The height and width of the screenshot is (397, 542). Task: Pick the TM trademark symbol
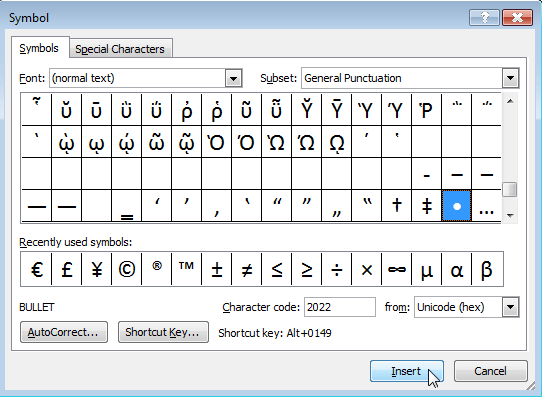[186, 269]
